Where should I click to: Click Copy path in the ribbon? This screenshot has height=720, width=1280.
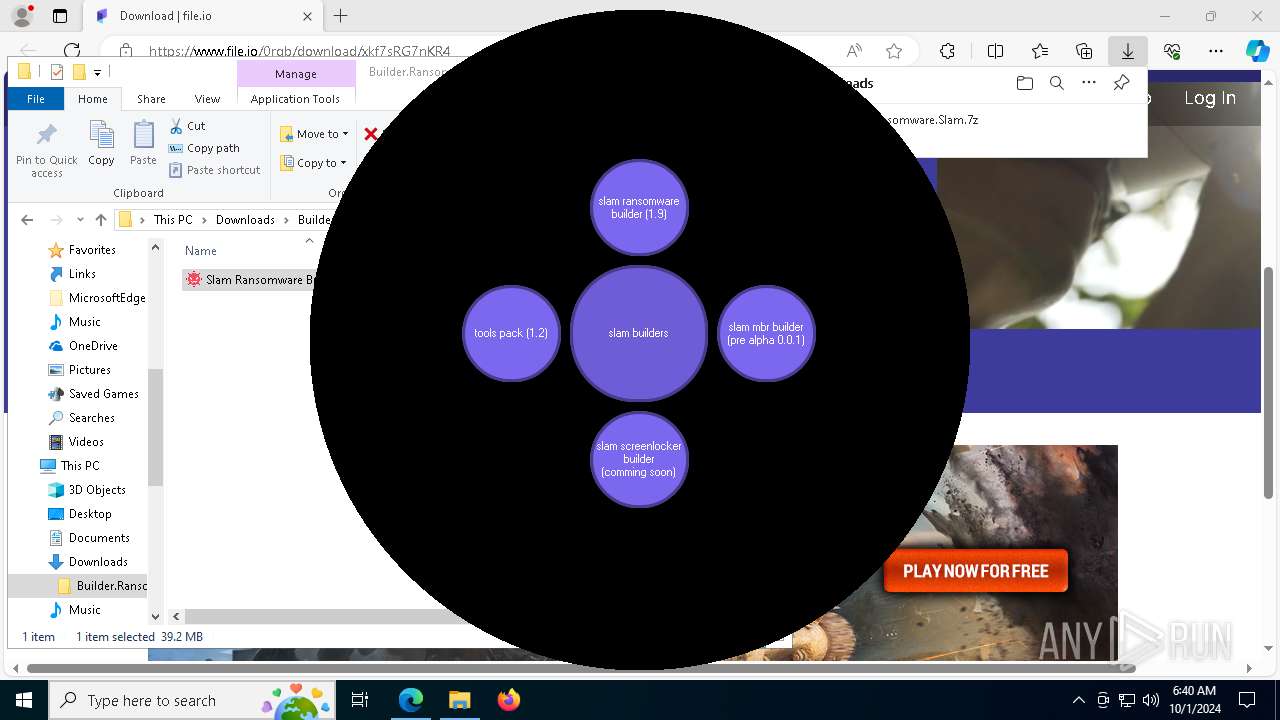(204, 148)
